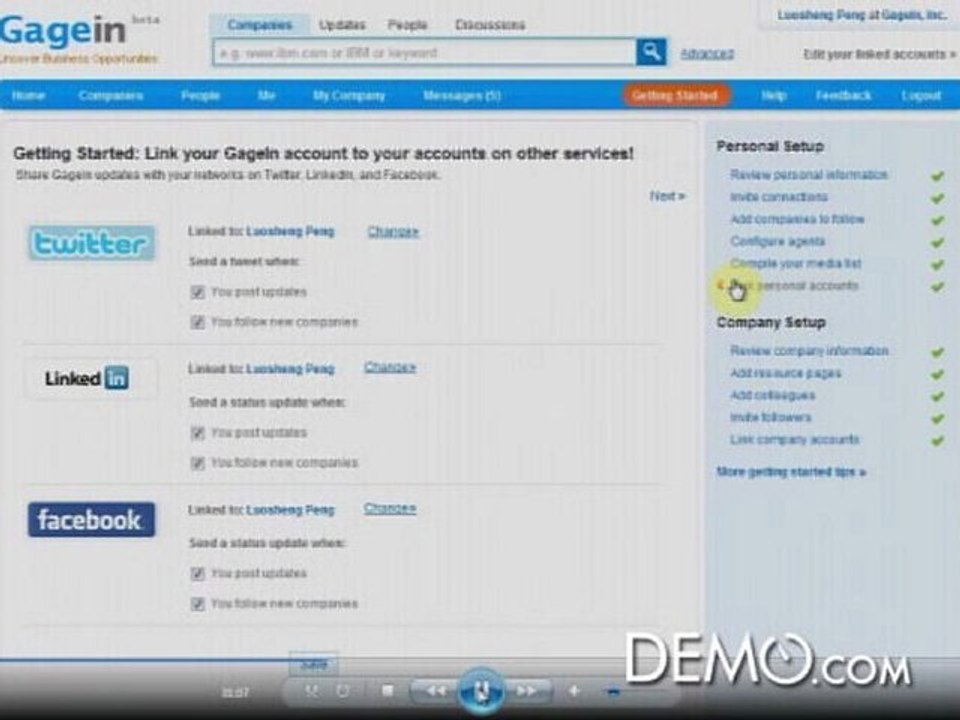Stop playback with the square stop button

[x=387, y=691]
